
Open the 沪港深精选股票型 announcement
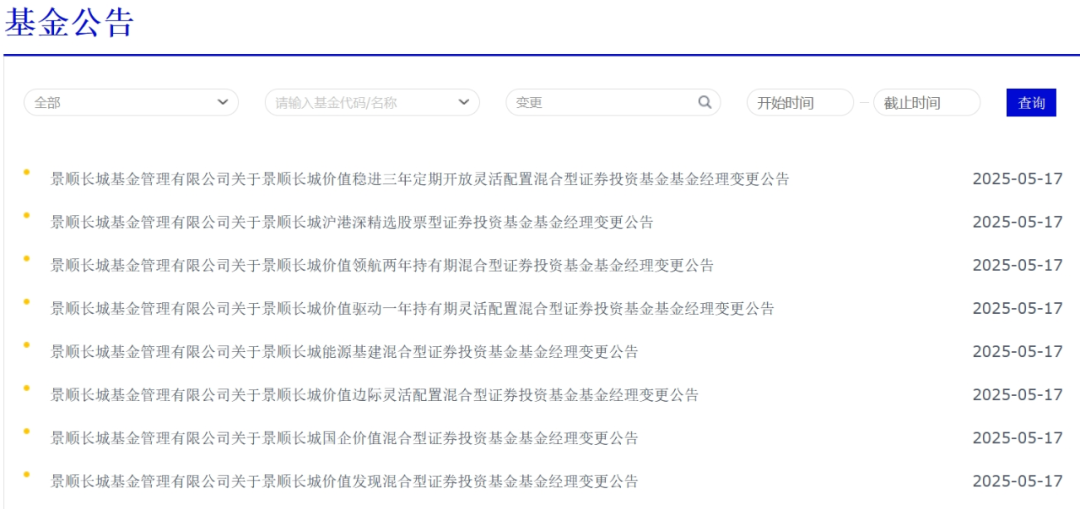point(352,222)
